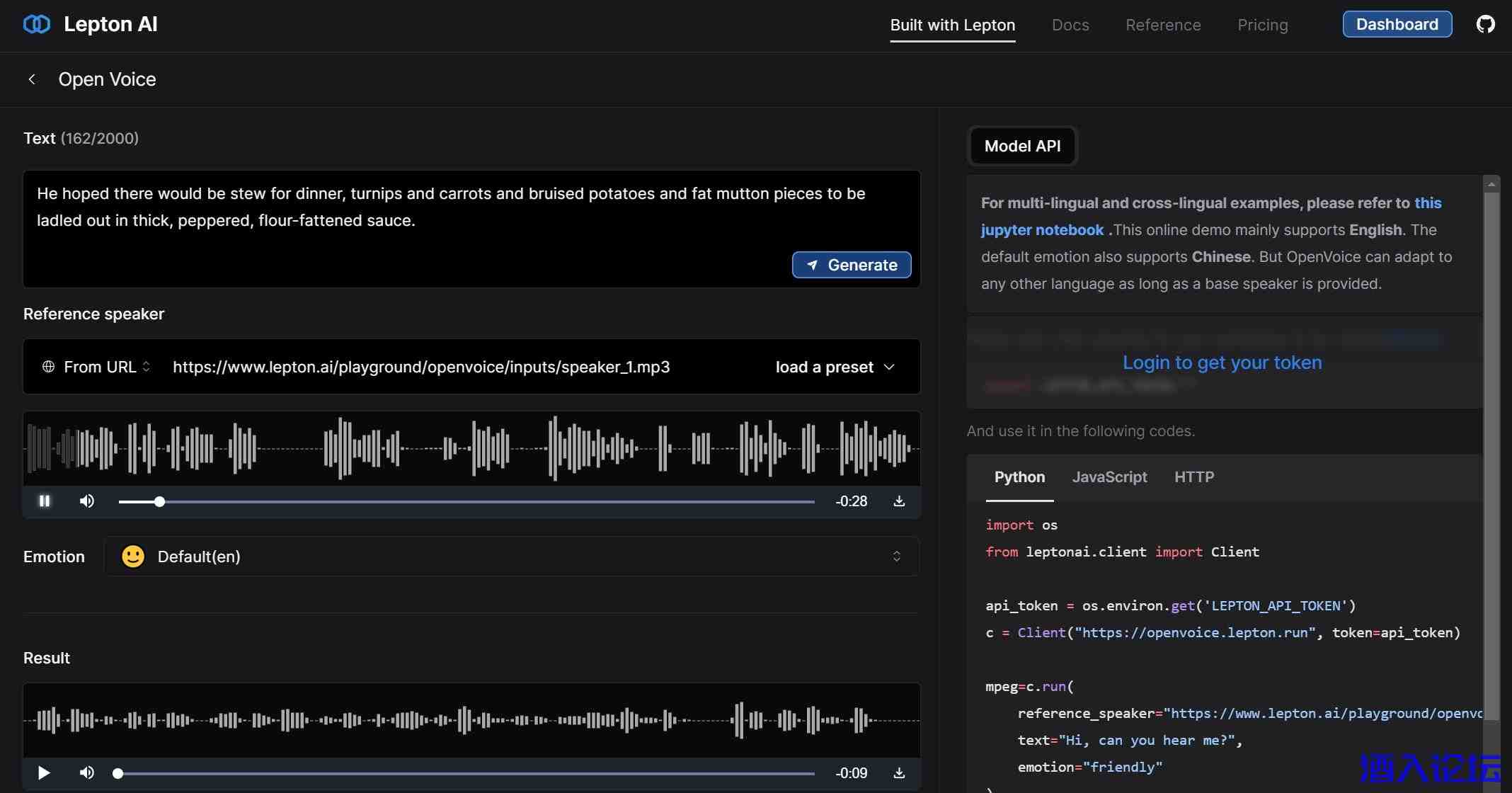Open the GitHub repository icon
1512x793 pixels.
coord(1485,24)
